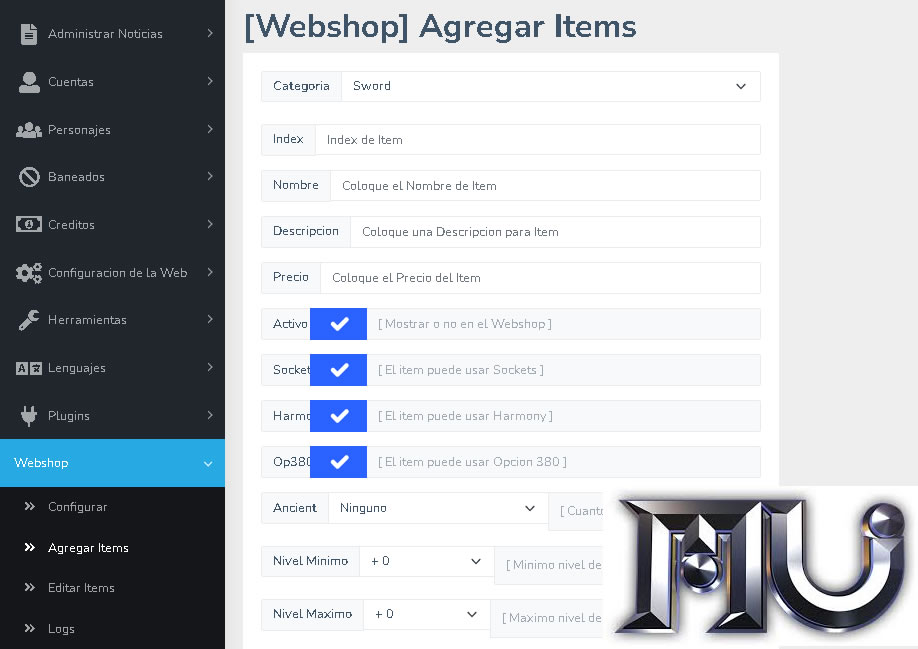Expand Configuracion de la Web chevron
918x649 pixels.
pyautogui.click(x=210, y=272)
